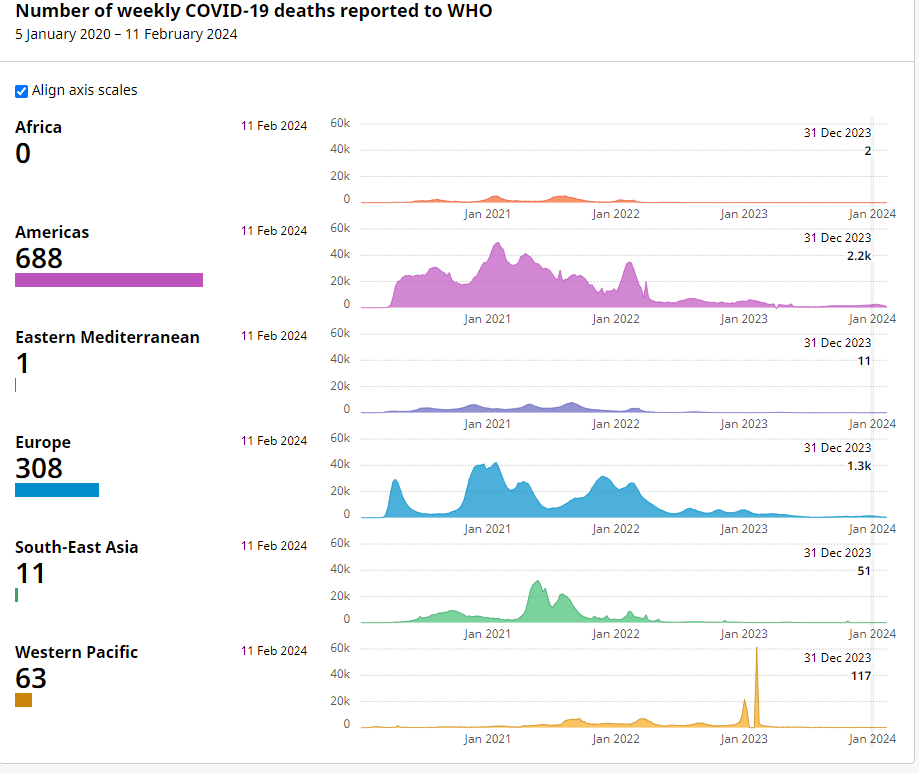
Task: Select the Eastern Mediterranean region heading
Action: tap(107, 337)
